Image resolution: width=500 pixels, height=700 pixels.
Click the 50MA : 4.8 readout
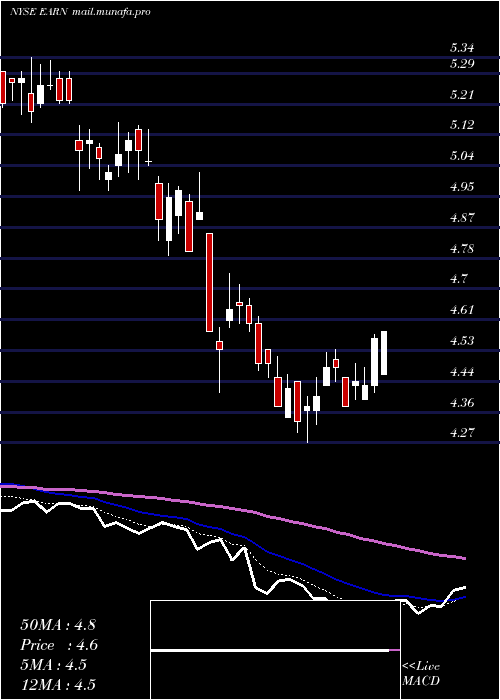tap(58, 625)
